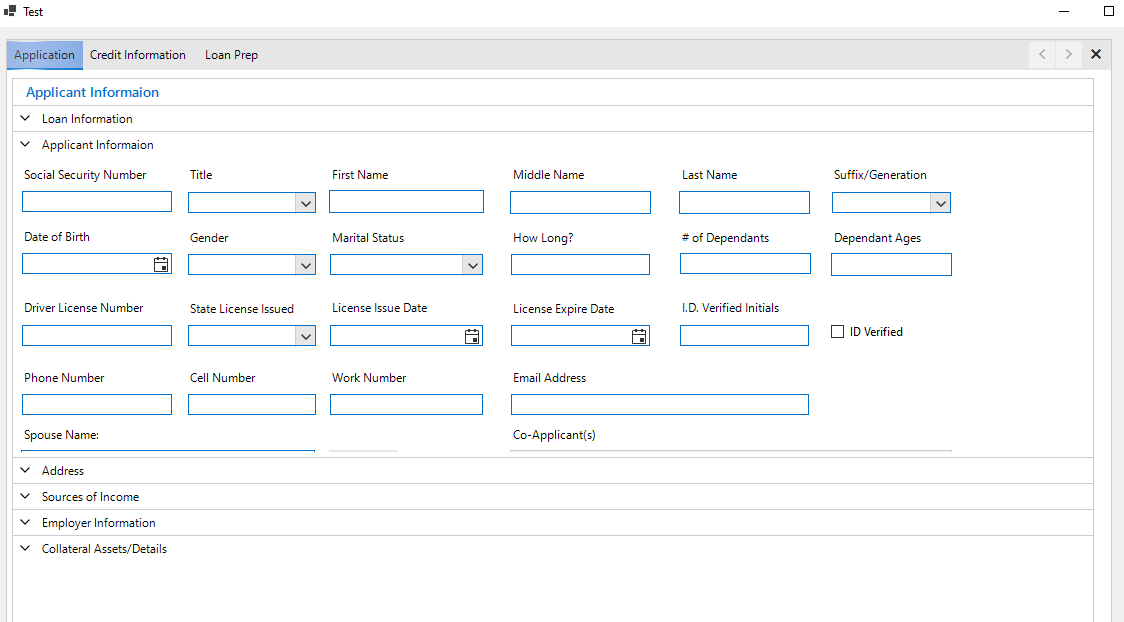This screenshot has height=622, width=1124.
Task: Open the Title dropdown
Action: (x=305, y=203)
